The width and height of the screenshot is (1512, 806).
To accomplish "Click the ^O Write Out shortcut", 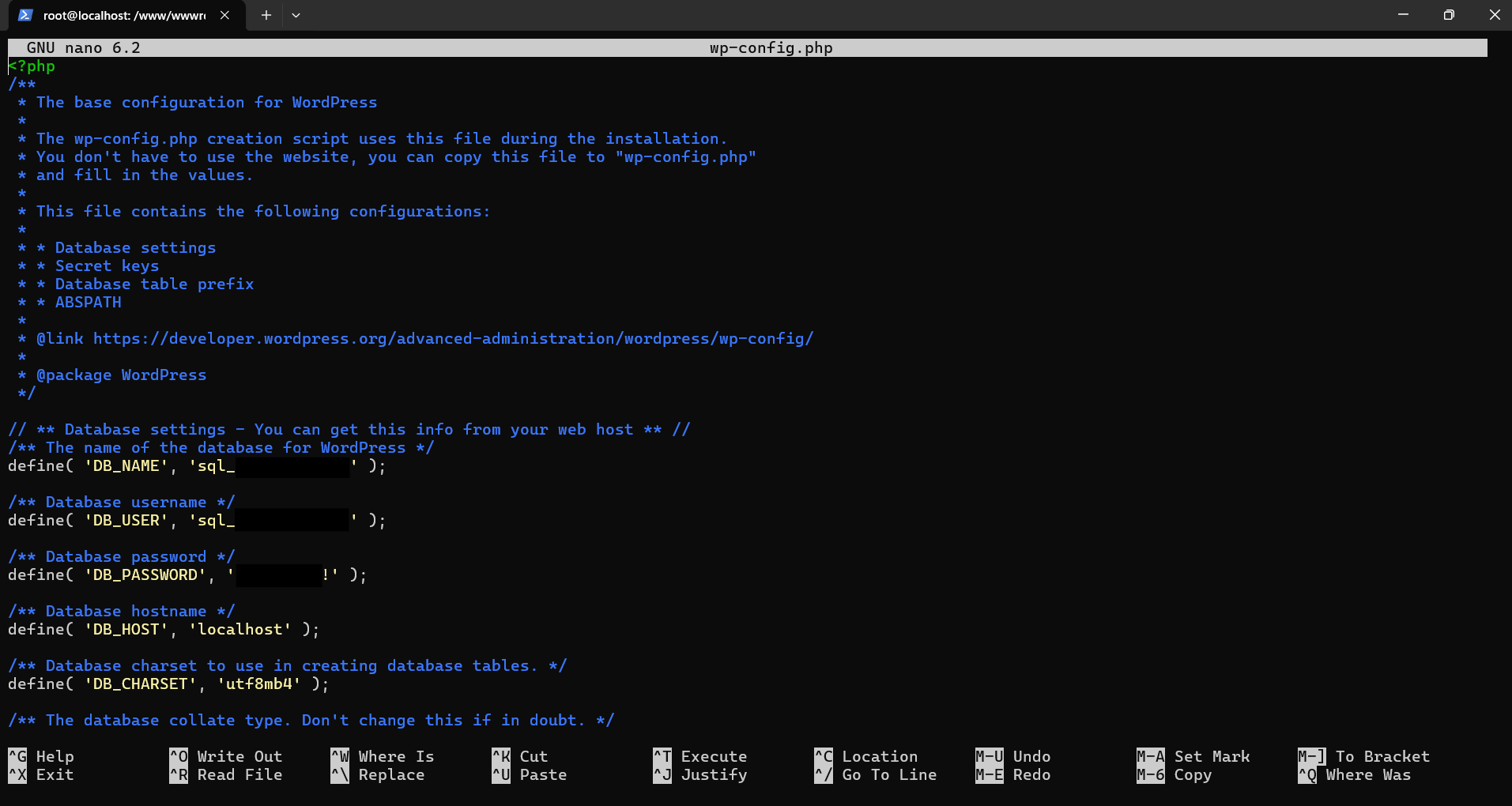I will pyautogui.click(x=226, y=756).
